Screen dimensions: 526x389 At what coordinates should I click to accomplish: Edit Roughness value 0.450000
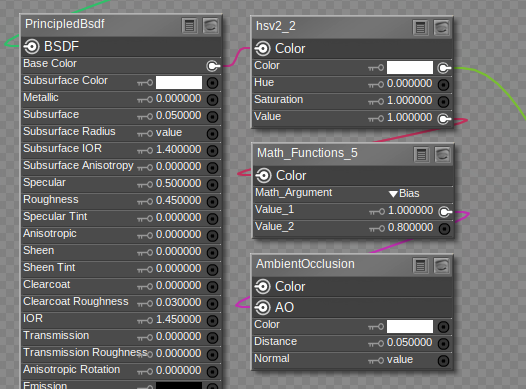(x=178, y=201)
